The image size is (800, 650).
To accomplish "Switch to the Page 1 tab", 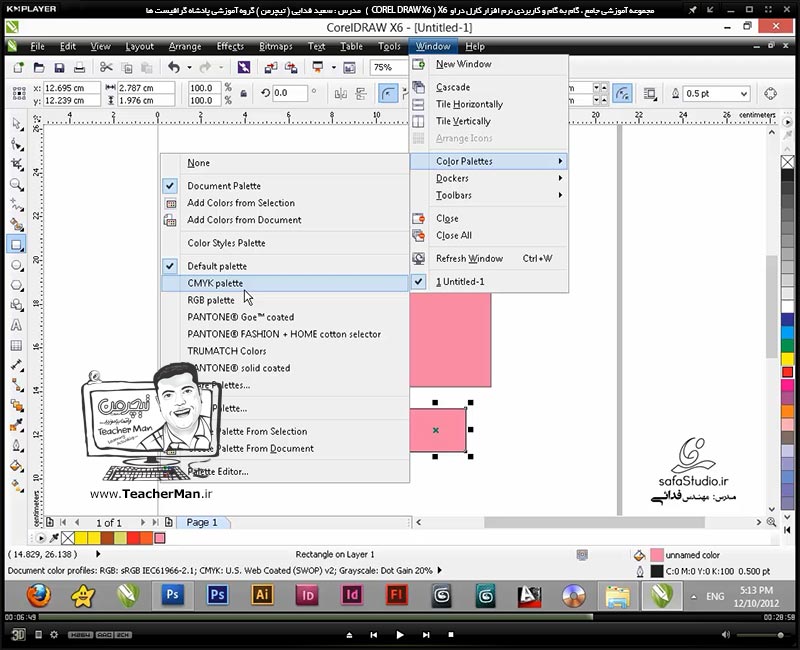I will (202, 522).
